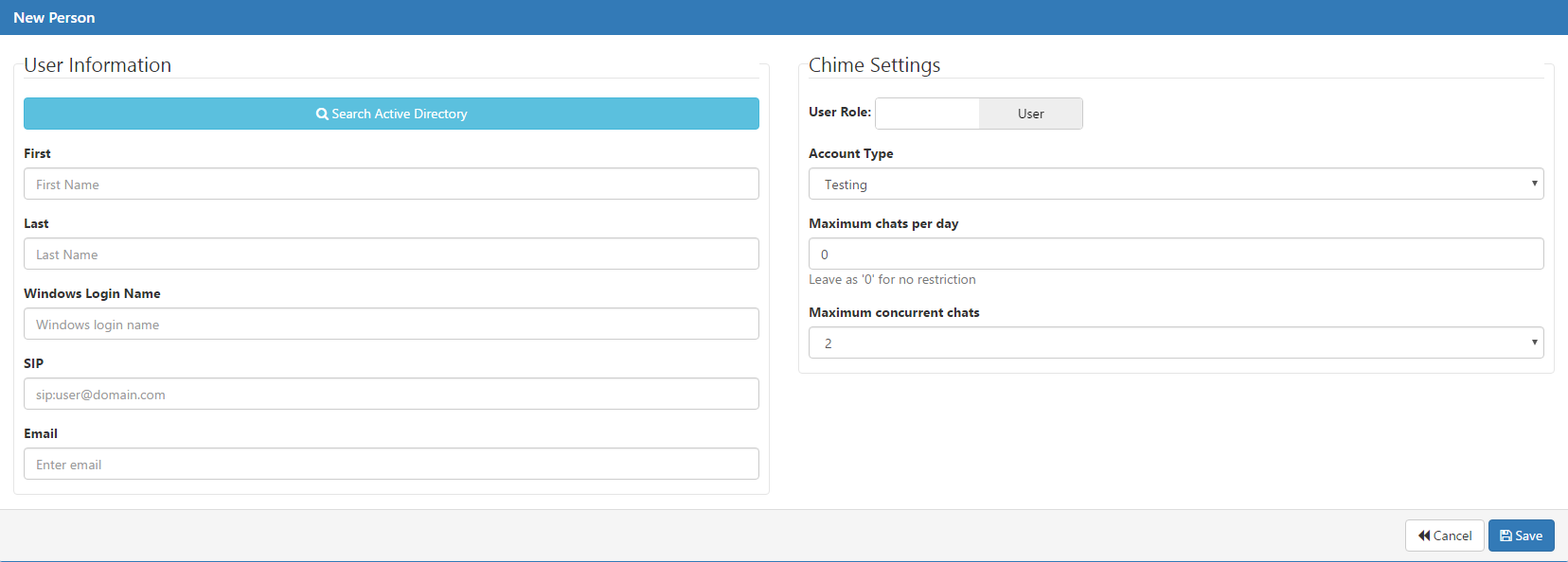Click the white blank half of role switch
1568x562 pixels.
tap(927, 114)
